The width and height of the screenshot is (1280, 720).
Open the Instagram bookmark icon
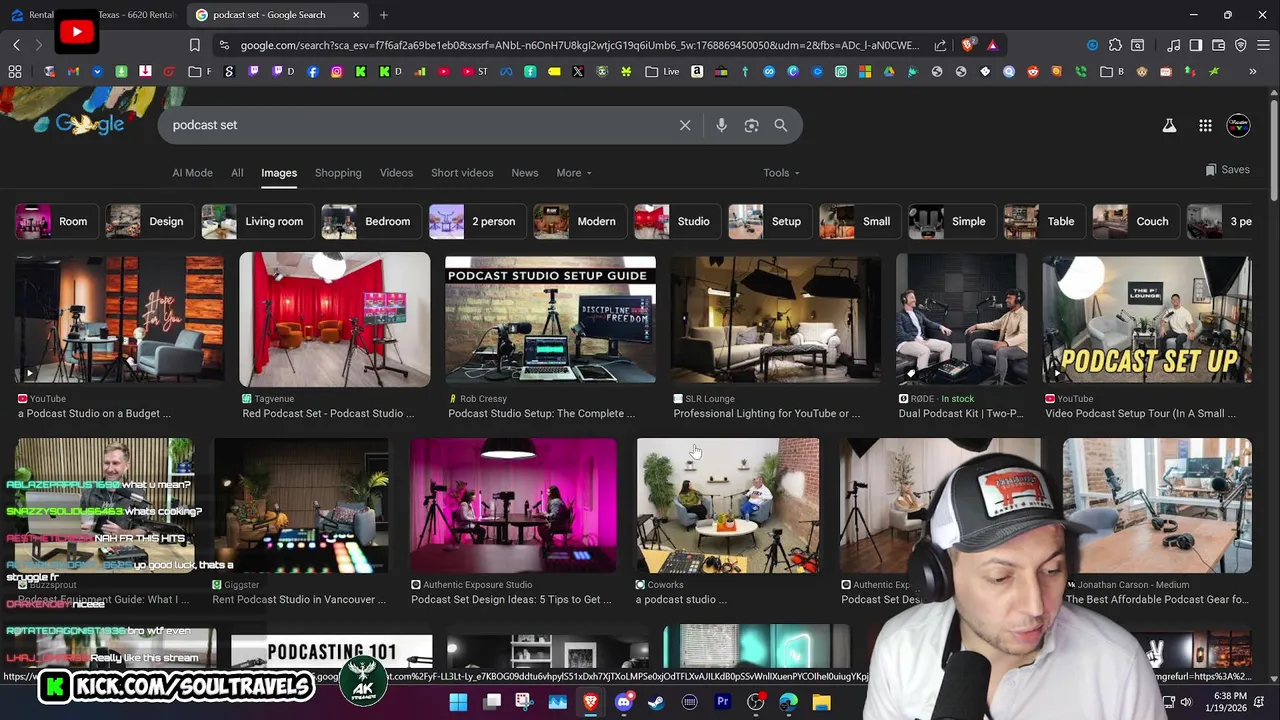(337, 71)
